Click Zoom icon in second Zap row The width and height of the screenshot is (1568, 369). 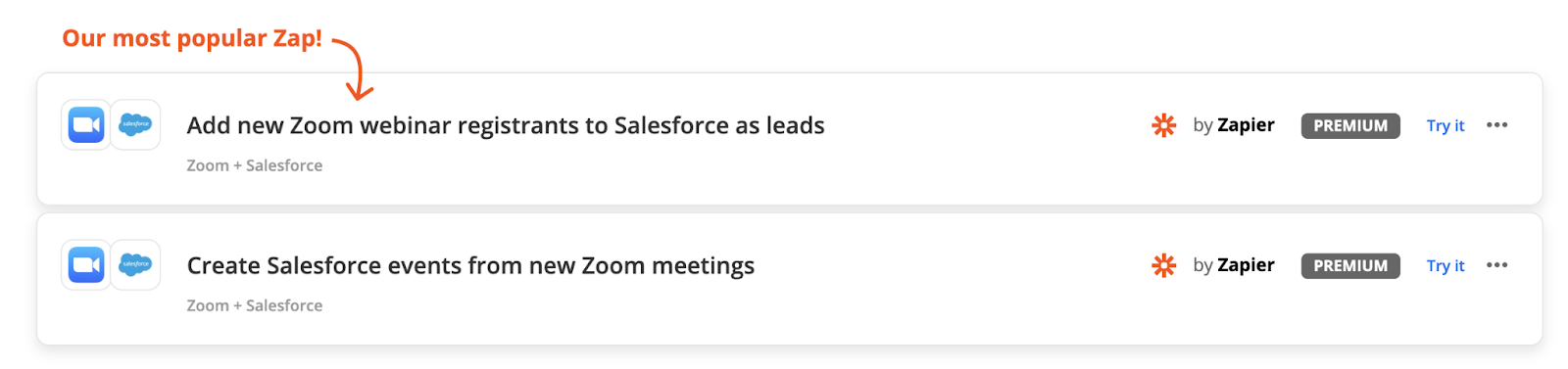[x=86, y=265]
